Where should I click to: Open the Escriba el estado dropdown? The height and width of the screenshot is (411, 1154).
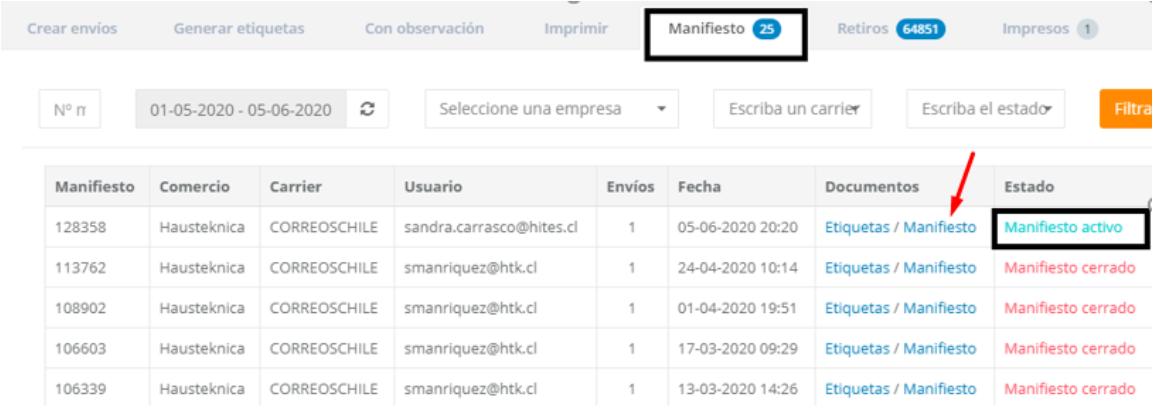click(x=985, y=109)
